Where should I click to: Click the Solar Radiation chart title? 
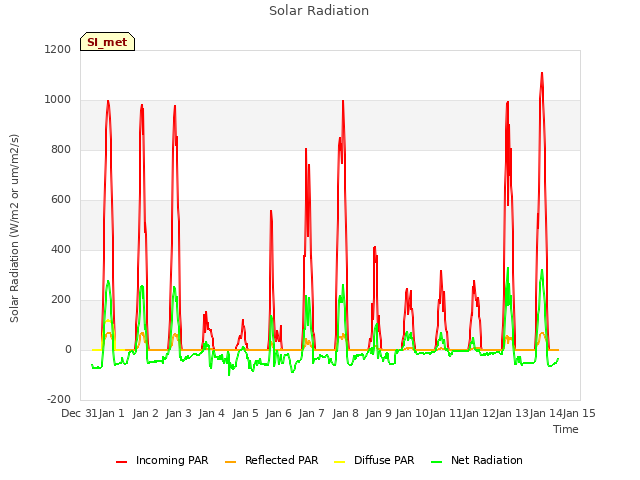point(319,11)
